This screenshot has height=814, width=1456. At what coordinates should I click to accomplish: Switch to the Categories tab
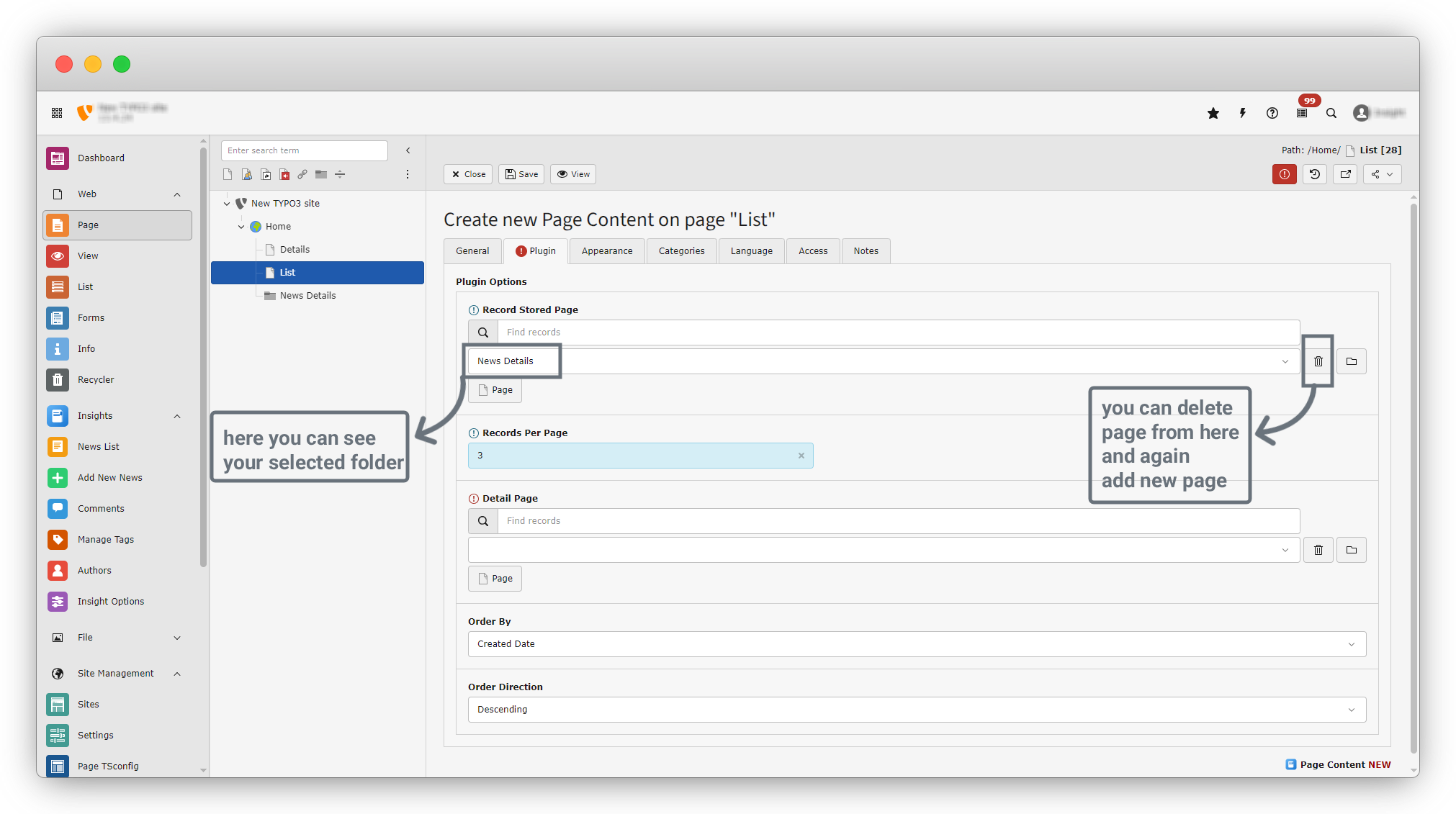681,251
